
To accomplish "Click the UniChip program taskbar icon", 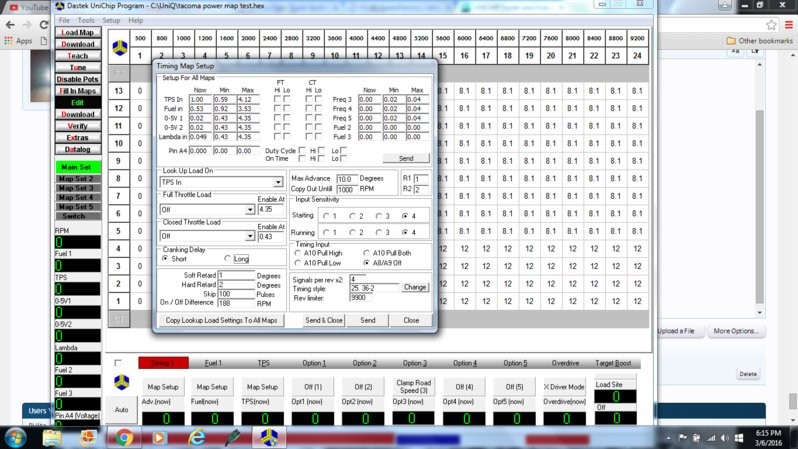I will coord(269,437).
